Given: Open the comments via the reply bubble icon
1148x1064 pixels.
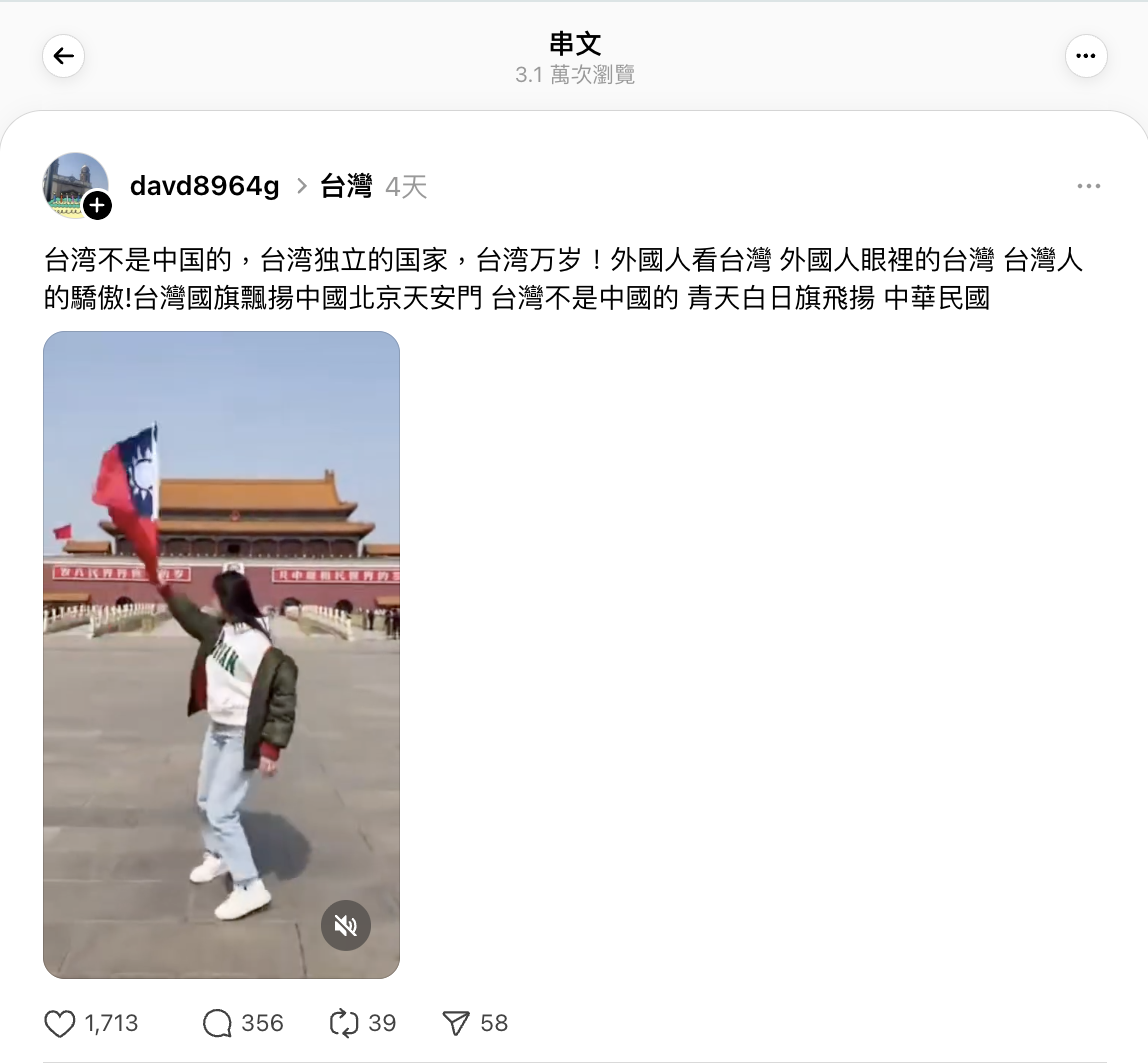Looking at the screenshot, I should tap(217, 1023).
